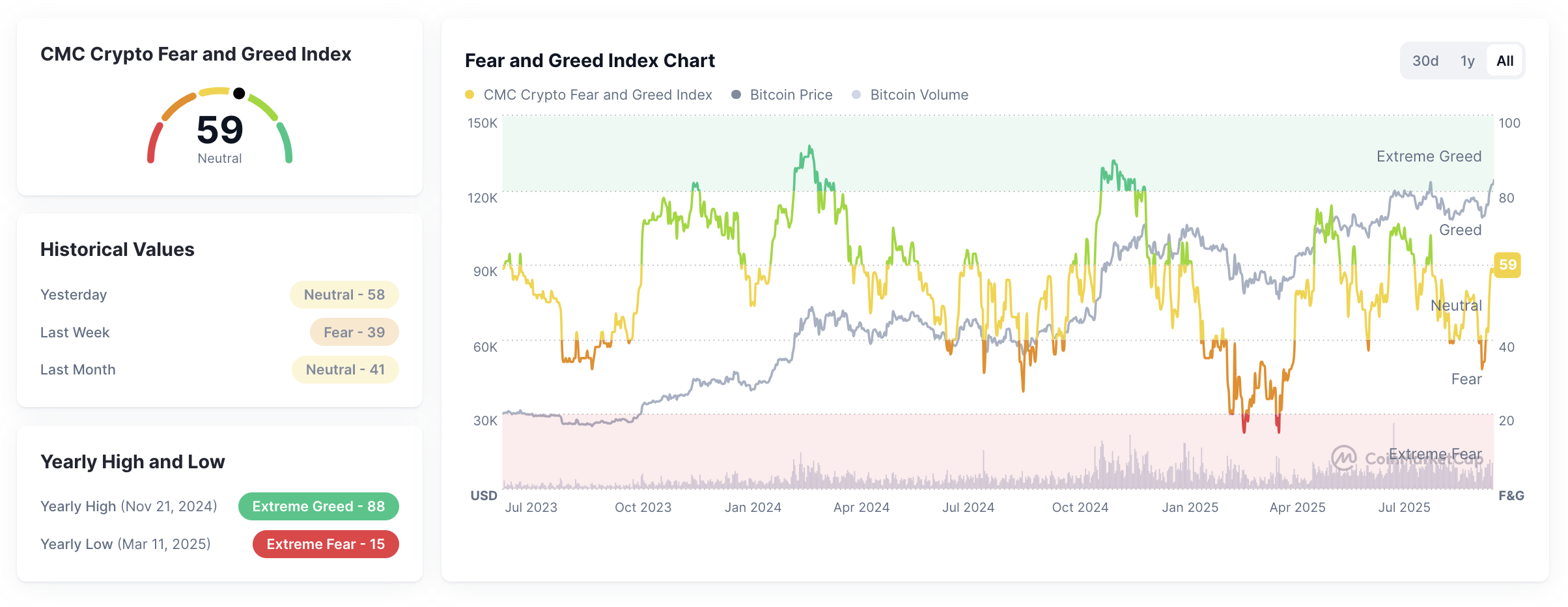1568x607 pixels.
Task: Click the large 59 gauge value
Action: 220,130
